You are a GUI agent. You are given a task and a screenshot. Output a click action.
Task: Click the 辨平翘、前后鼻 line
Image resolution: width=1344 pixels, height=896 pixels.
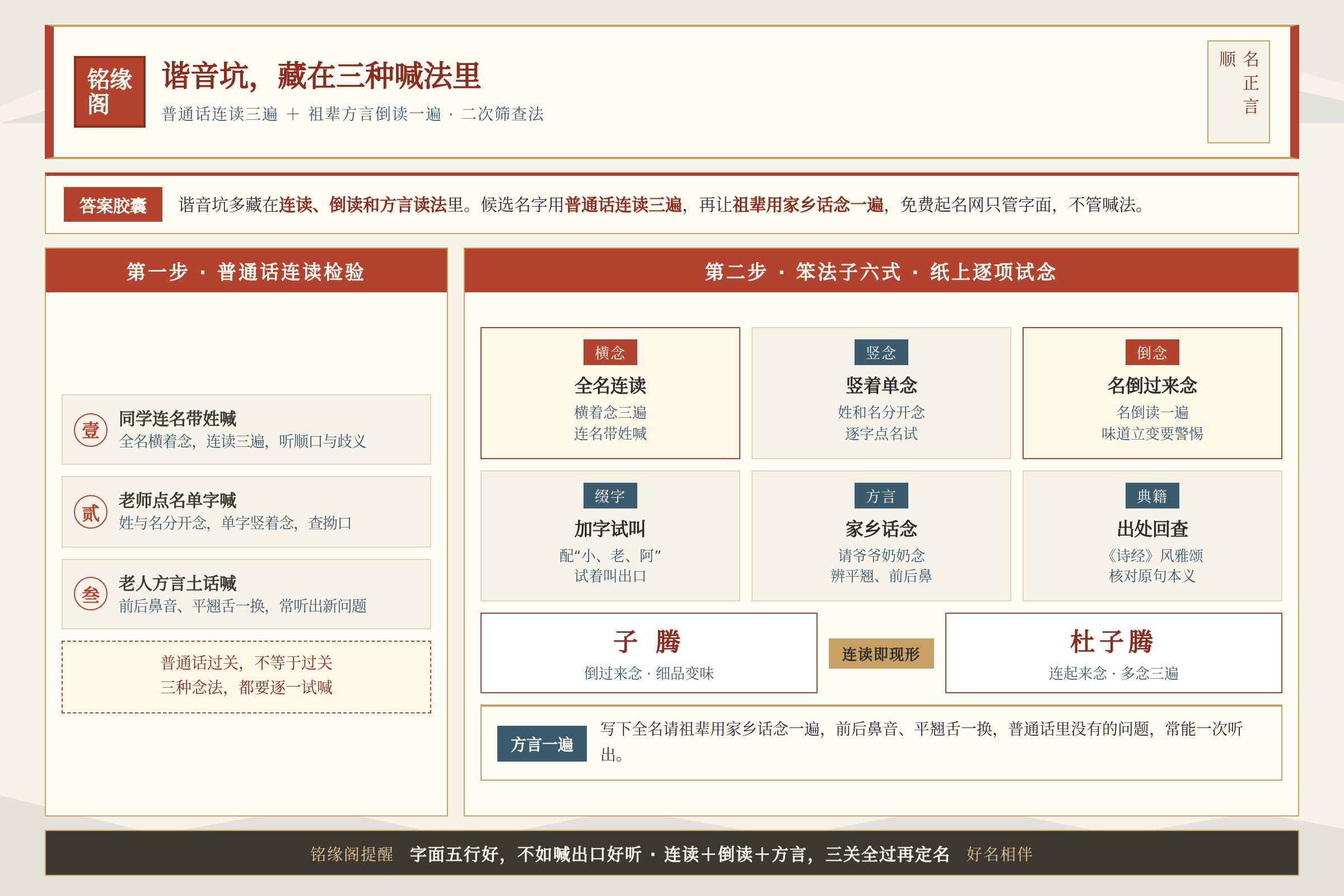click(880, 576)
